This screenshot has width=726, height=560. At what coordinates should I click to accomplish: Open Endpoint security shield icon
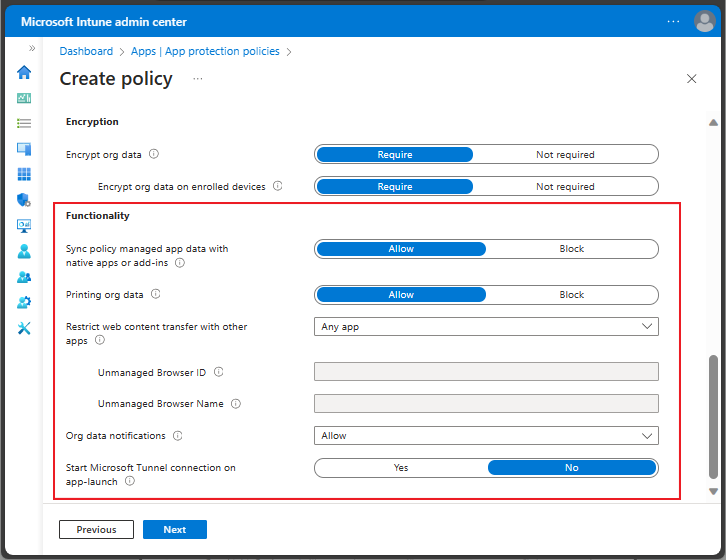[x=24, y=200]
